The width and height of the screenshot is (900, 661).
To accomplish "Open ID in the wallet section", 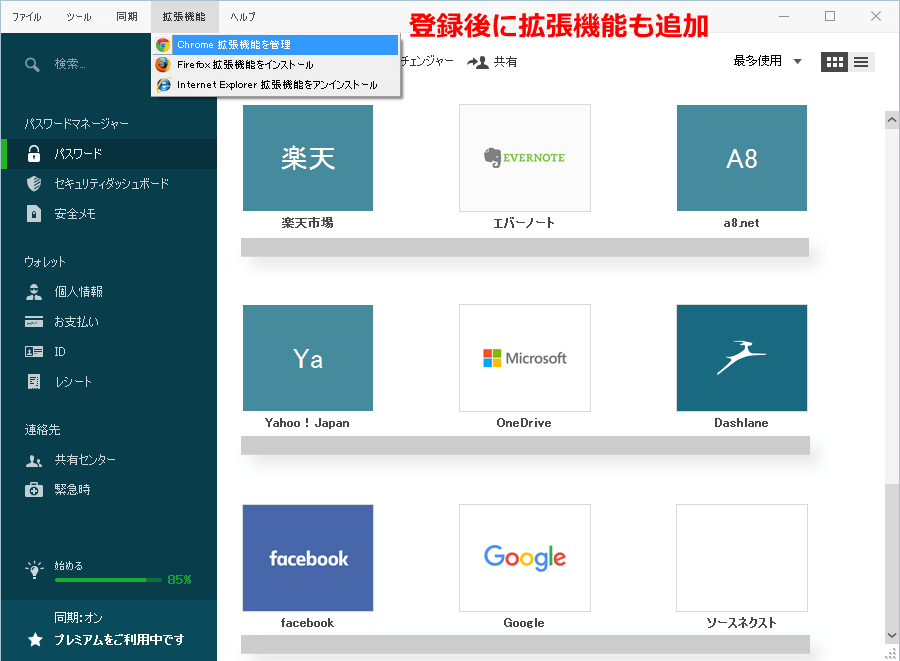I will pyautogui.click(x=109, y=352).
